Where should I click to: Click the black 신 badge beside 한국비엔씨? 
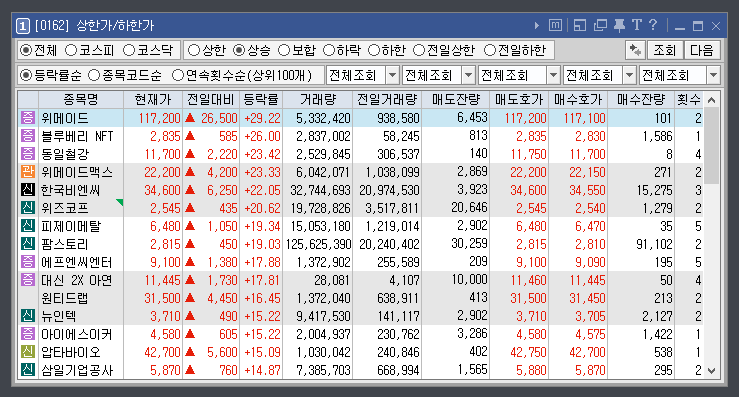pos(28,190)
